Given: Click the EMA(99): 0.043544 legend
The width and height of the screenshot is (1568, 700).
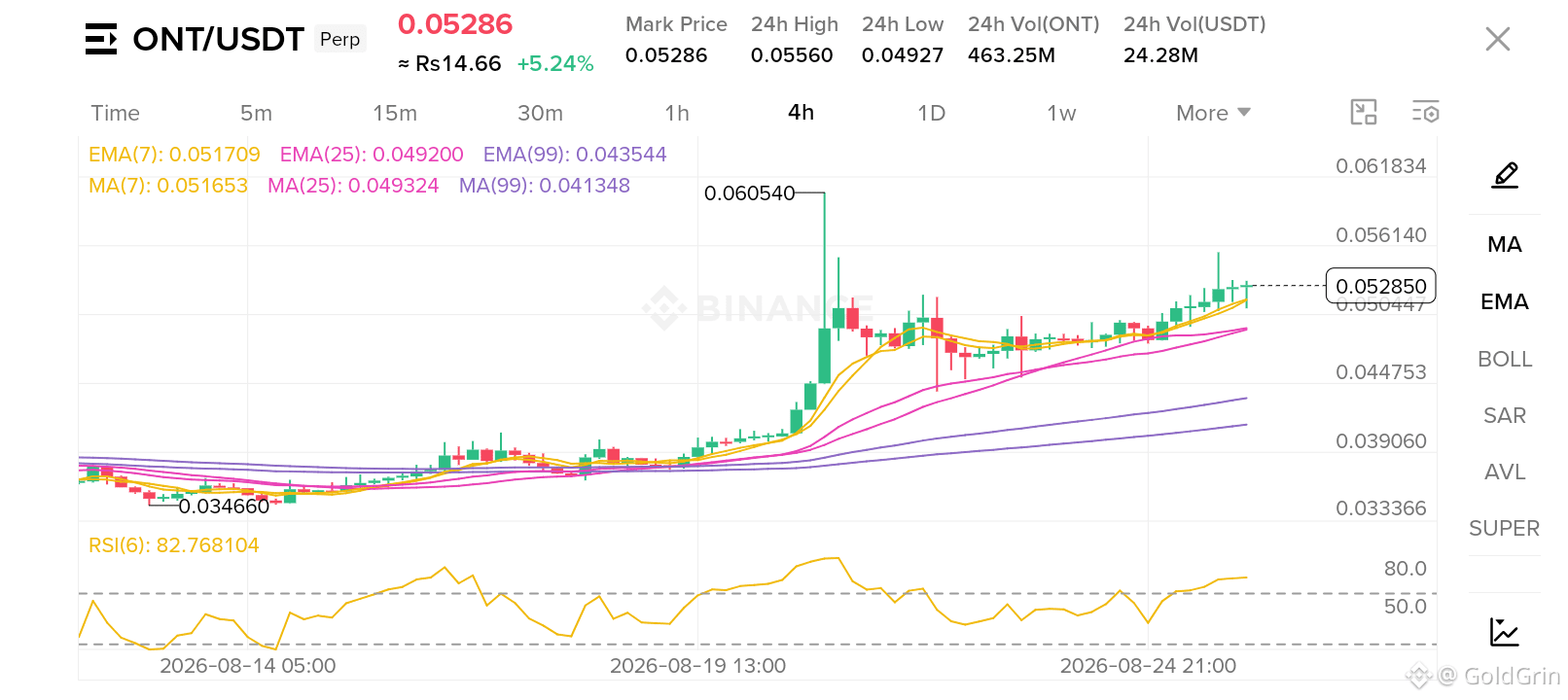Looking at the screenshot, I should pos(575,155).
